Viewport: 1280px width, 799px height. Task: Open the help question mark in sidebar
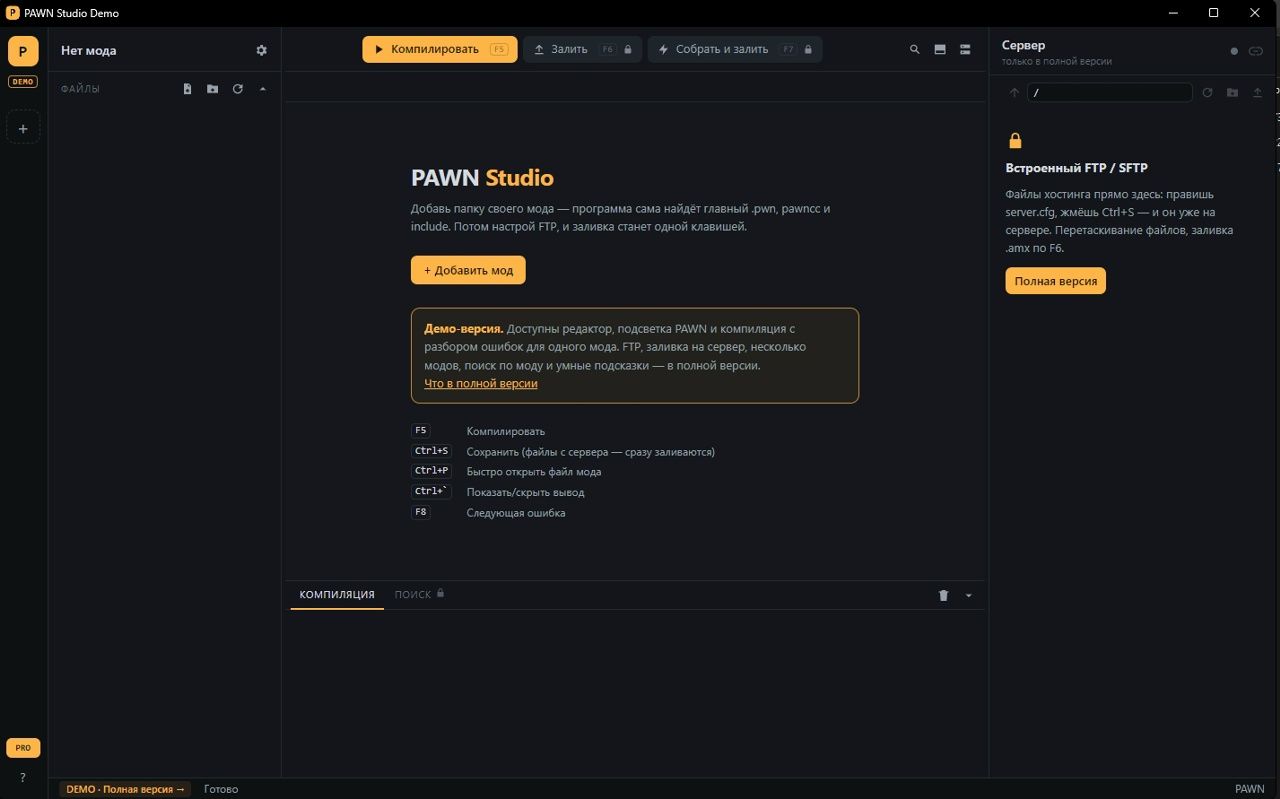[x=23, y=777]
